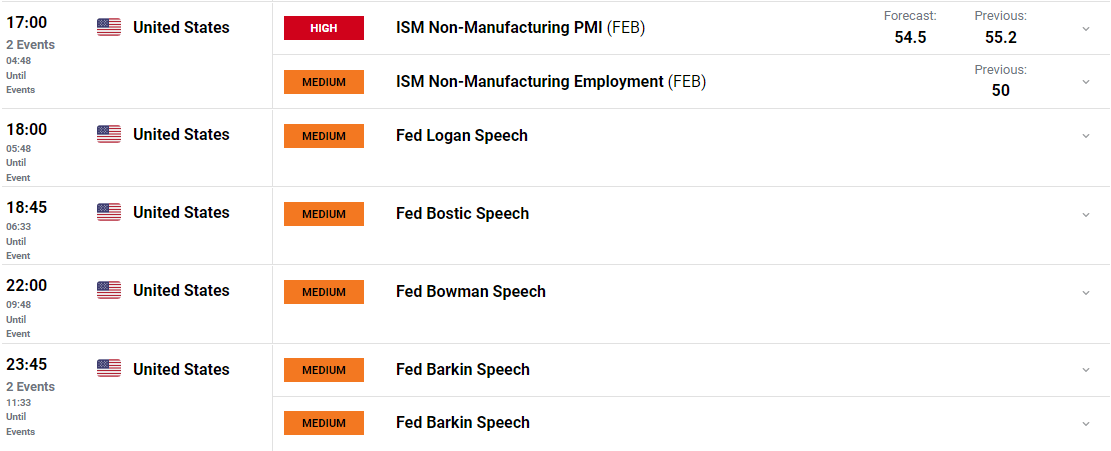
Task: Click the 54.5 forecast value
Action: click(910, 37)
